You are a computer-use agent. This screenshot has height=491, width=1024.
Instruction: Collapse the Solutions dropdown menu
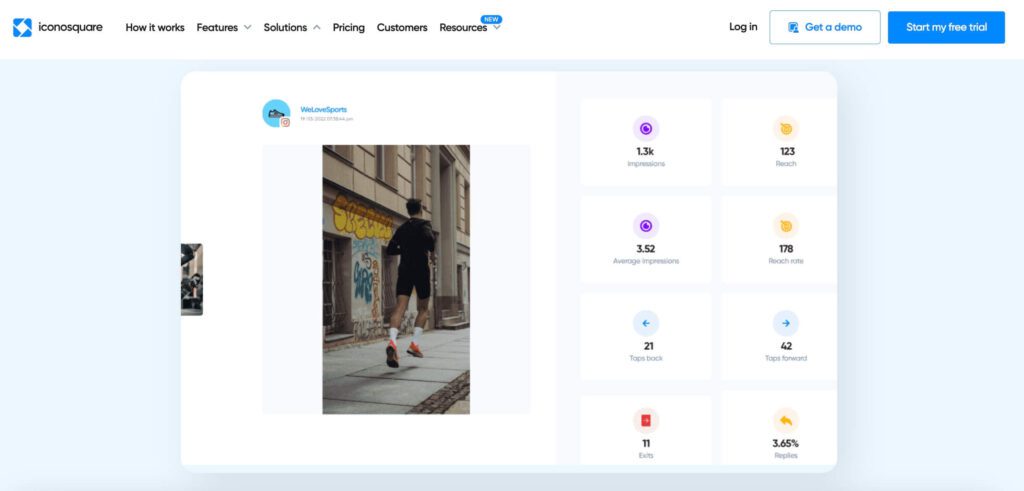pyautogui.click(x=292, y=27)
